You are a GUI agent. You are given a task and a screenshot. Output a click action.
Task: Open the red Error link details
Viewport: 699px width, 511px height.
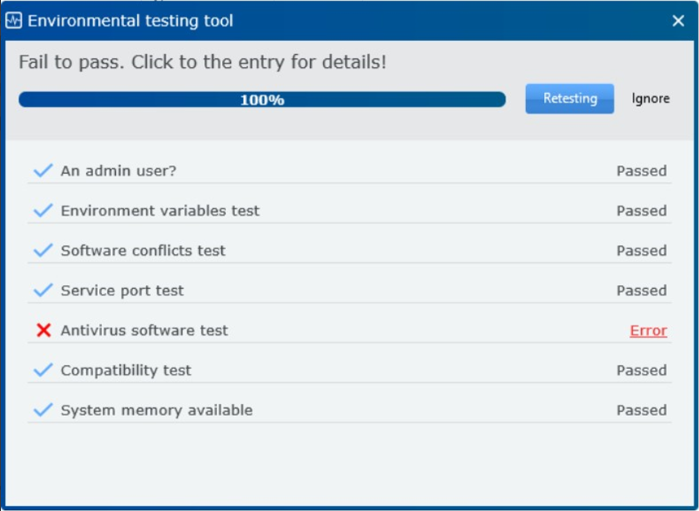[x=648, y=330]
